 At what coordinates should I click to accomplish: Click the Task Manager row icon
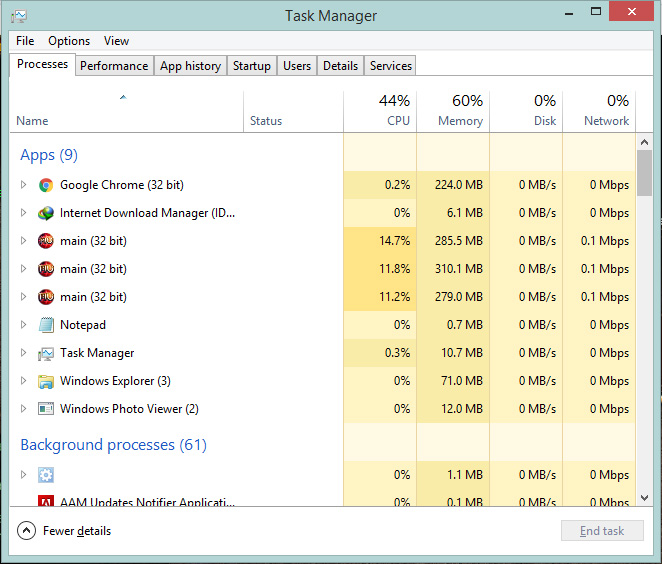pyautogui.click(x=46, y=353)
